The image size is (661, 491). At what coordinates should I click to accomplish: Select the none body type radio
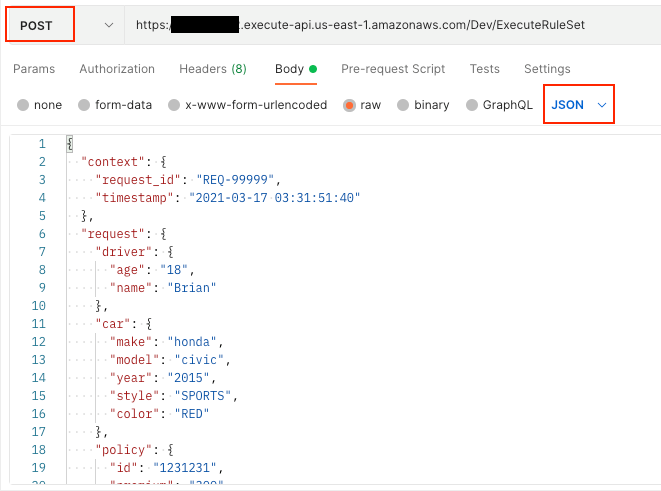tap(23, 105)
